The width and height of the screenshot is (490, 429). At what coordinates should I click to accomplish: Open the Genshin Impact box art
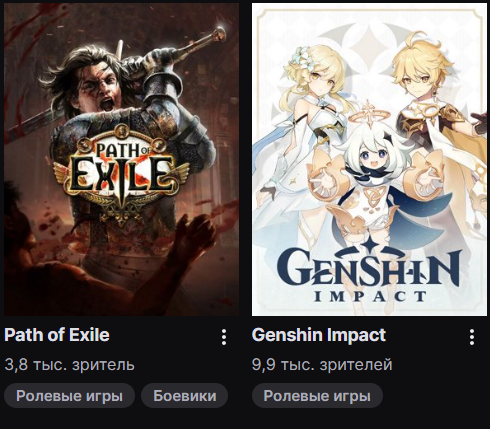(x=369, y=159)
